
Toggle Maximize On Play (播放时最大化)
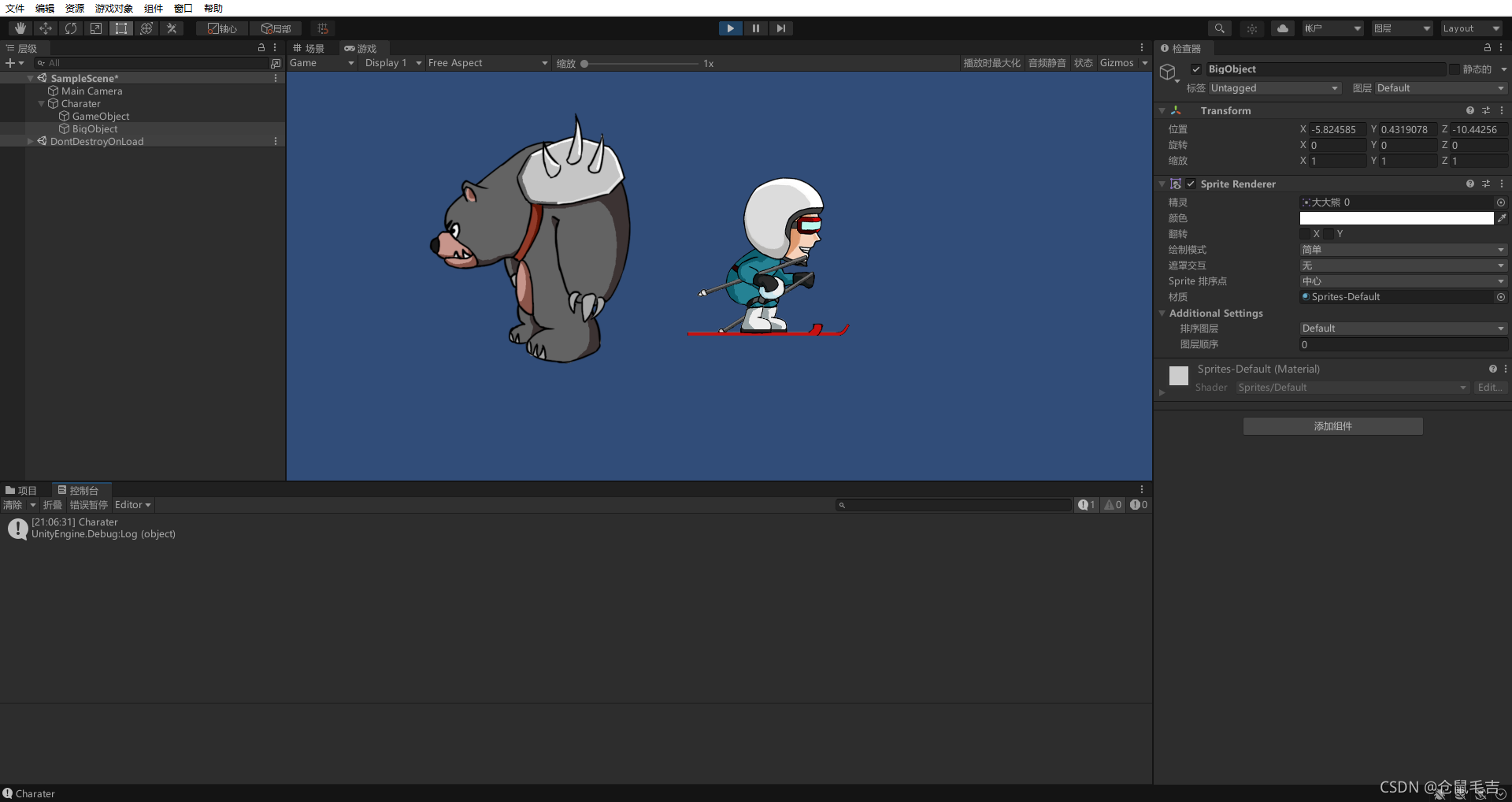tap(991, 63)
